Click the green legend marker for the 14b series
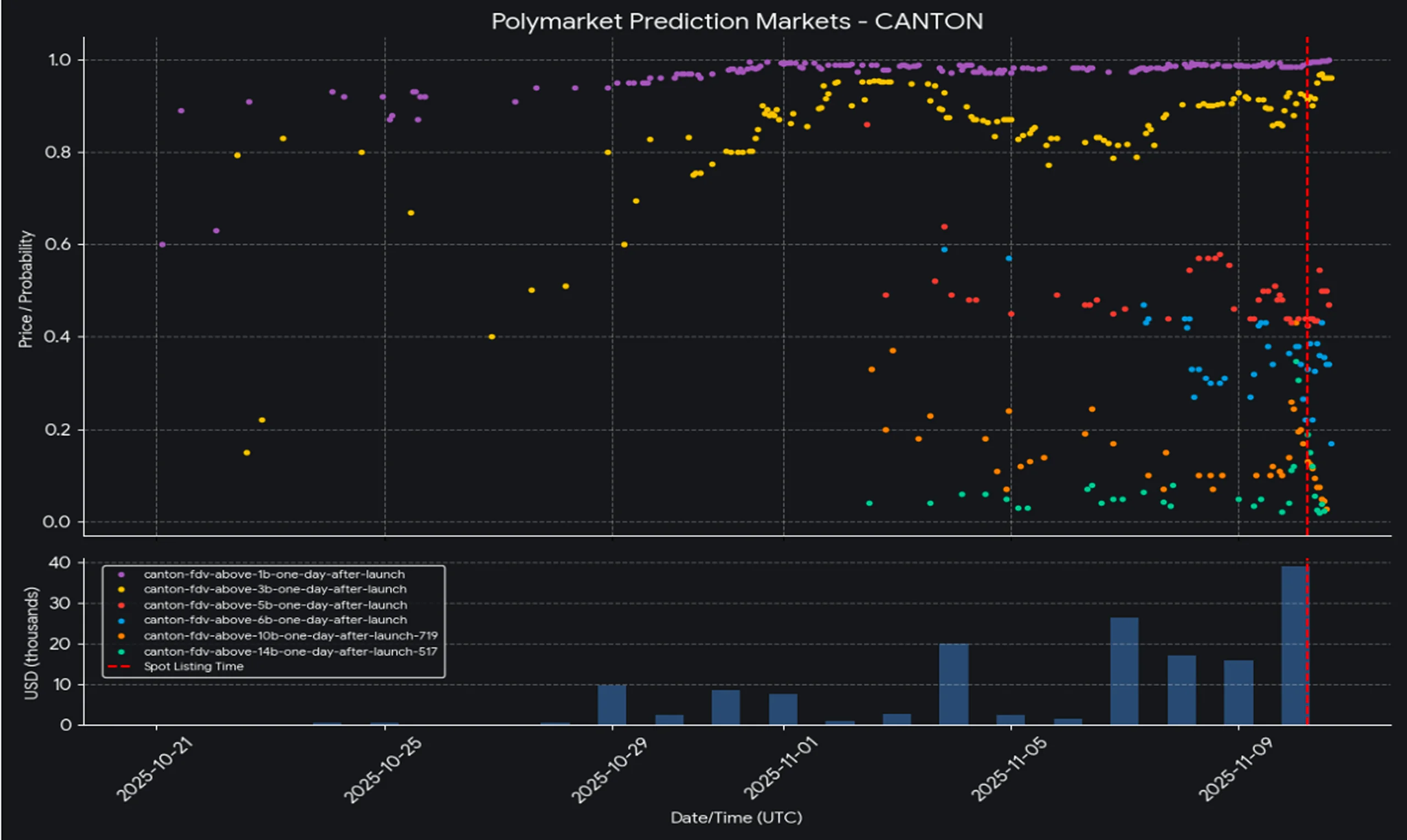The image size is (1407, 840). 120,652
